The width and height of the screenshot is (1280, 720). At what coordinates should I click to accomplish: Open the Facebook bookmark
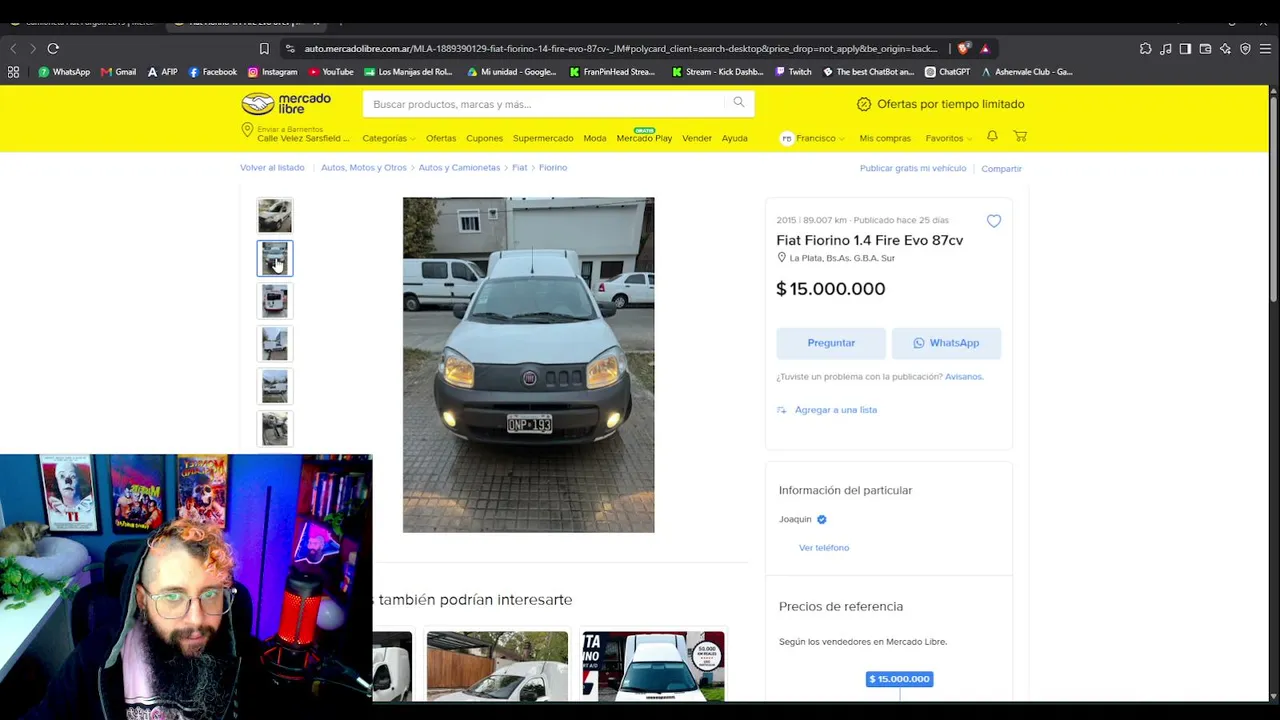click(x=213, y=72)
